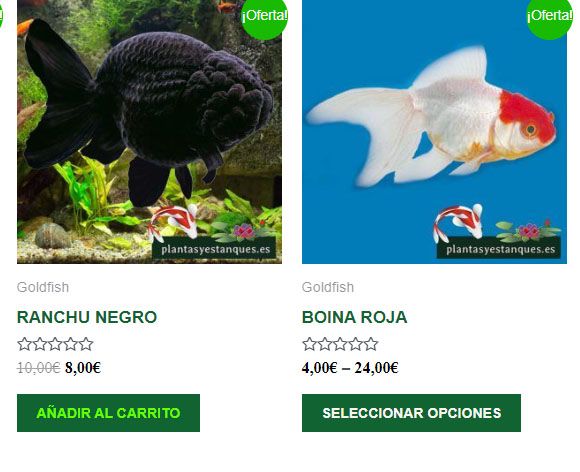The image size is (580, 472).
Task: Click the 8,00€ sale price
Action: point(83,368)
